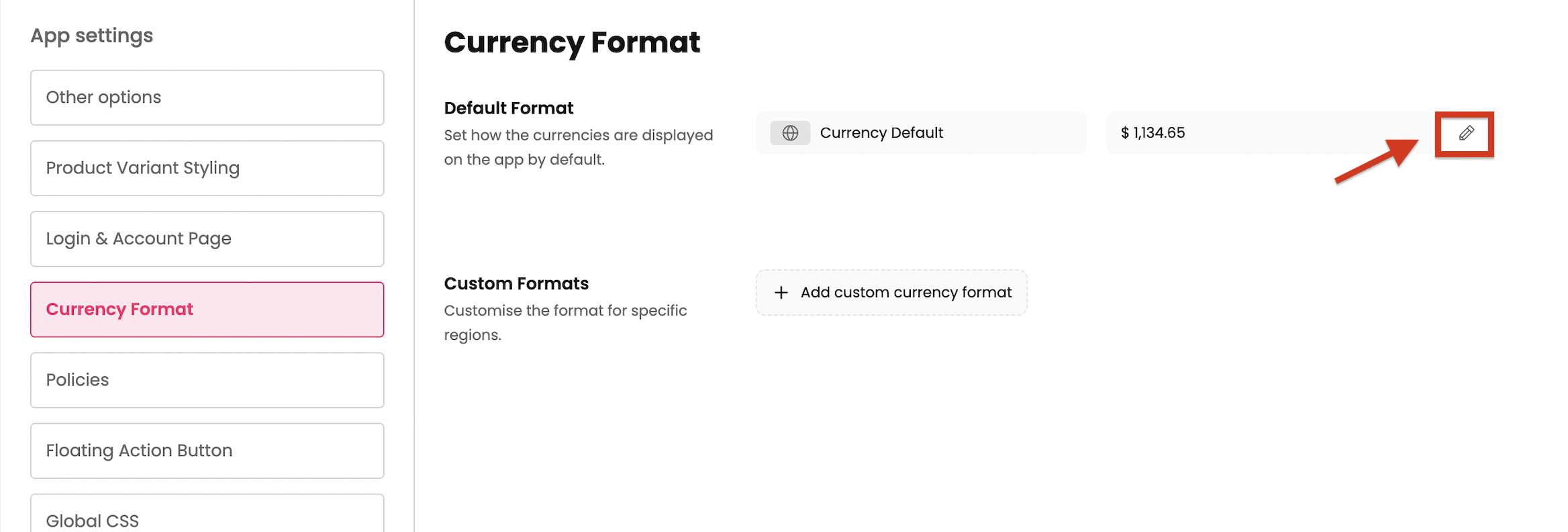
Task: Switch to Global CSS settings
Action: point(207,519)
